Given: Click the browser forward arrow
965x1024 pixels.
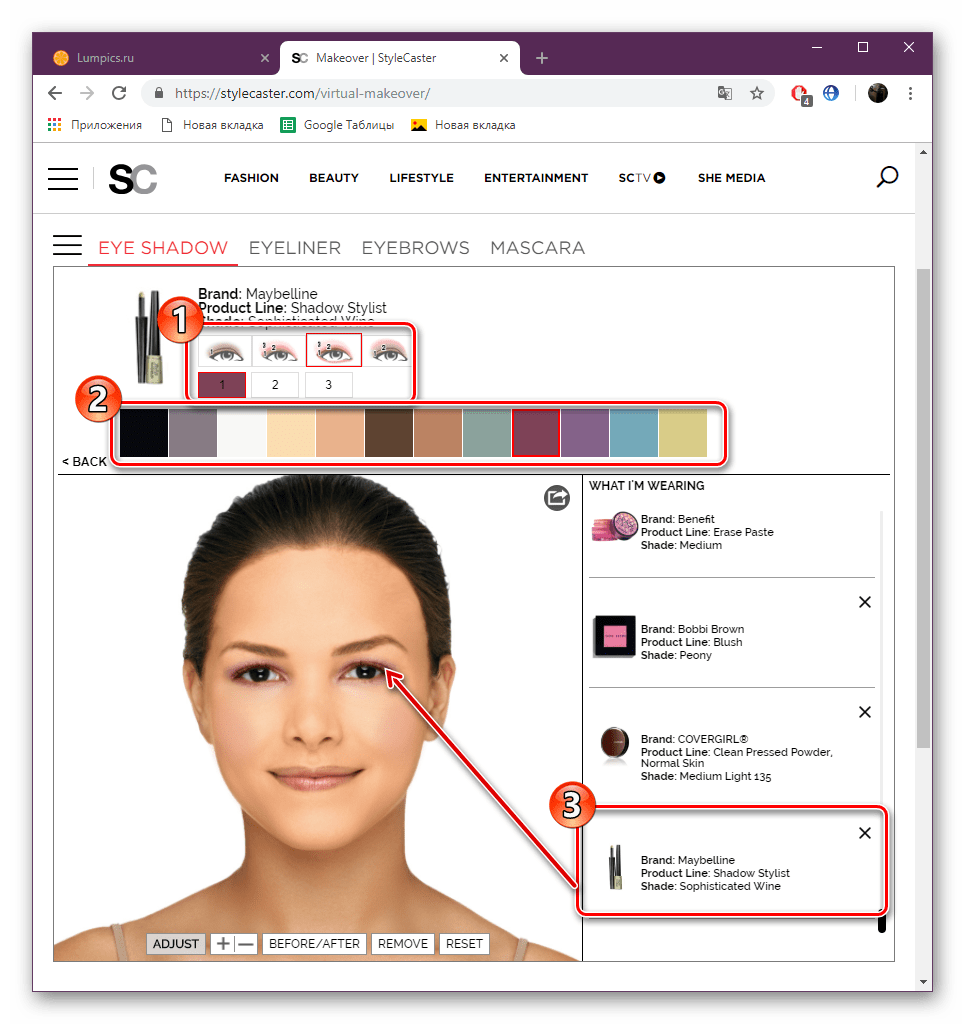Looking at the screenshot, I should [x=87, y=93].
